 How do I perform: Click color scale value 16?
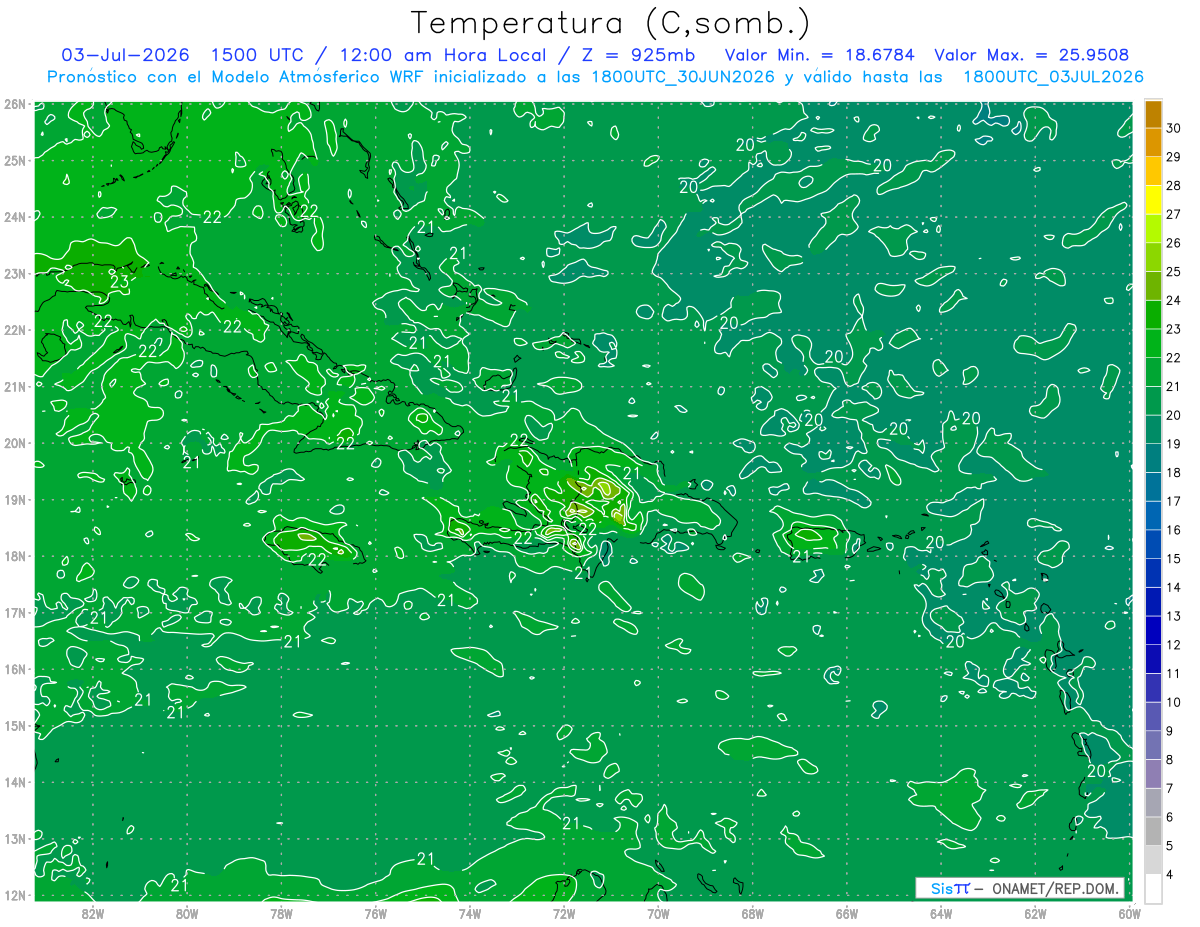point(1173,530)
